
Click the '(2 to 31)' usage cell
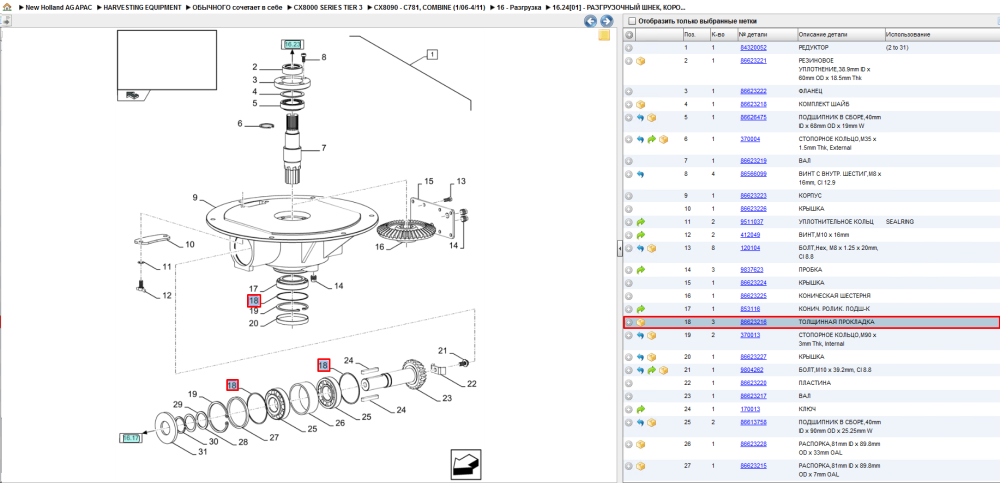pos(897,48)
